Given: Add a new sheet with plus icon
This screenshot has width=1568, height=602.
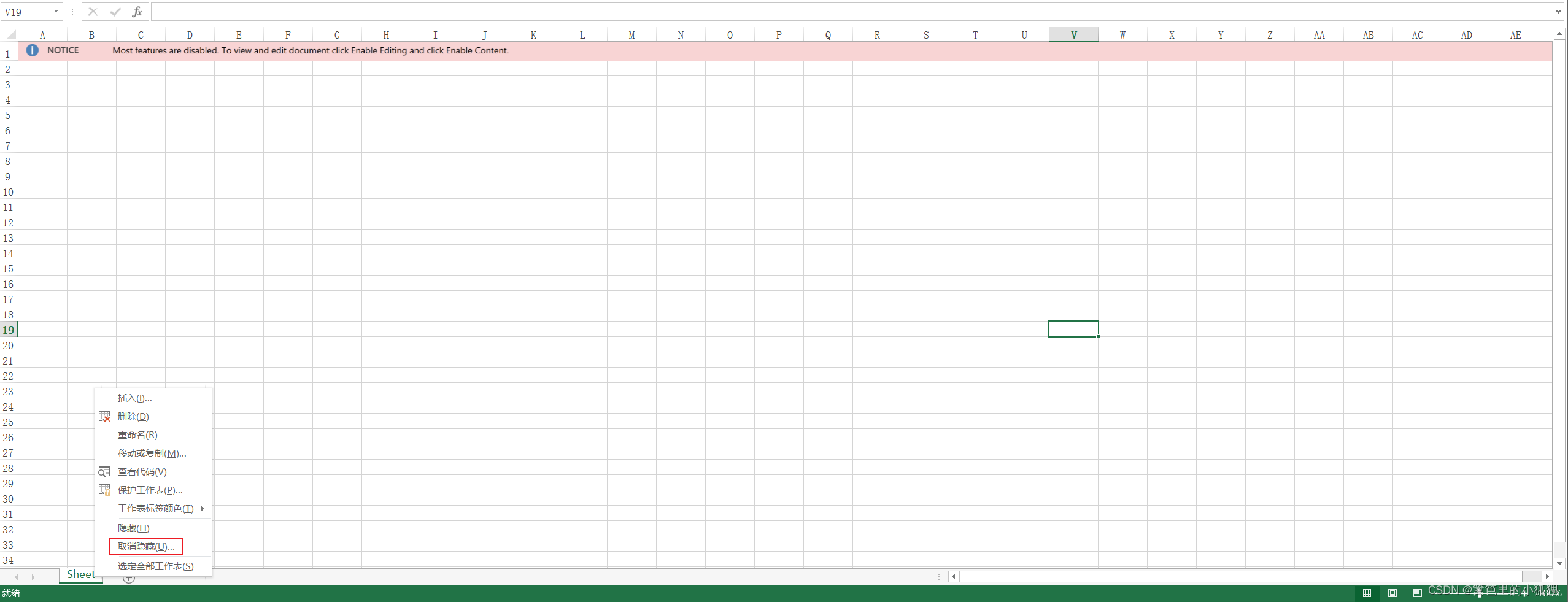Looking at the screenshot, I should tap(129, 578).
